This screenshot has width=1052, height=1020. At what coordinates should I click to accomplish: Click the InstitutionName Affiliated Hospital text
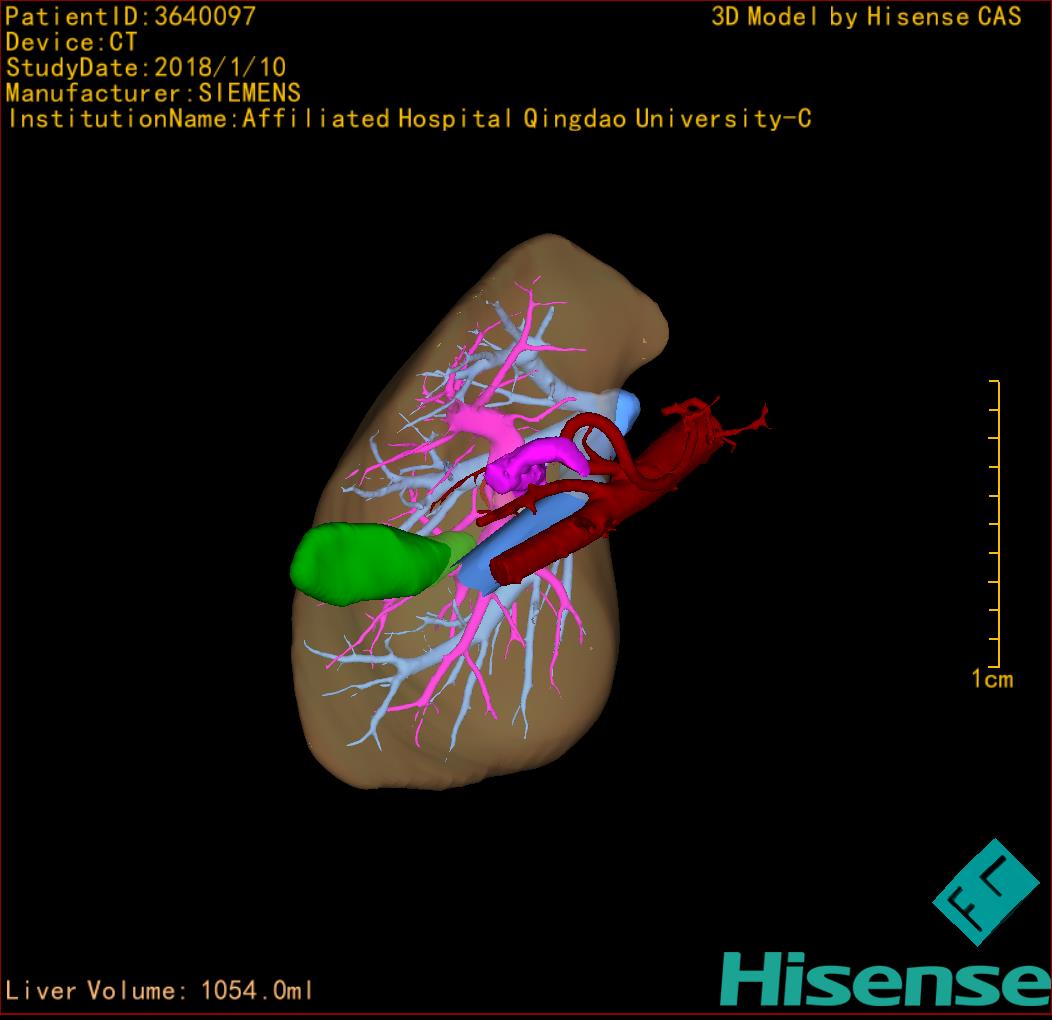pos(409,119)
